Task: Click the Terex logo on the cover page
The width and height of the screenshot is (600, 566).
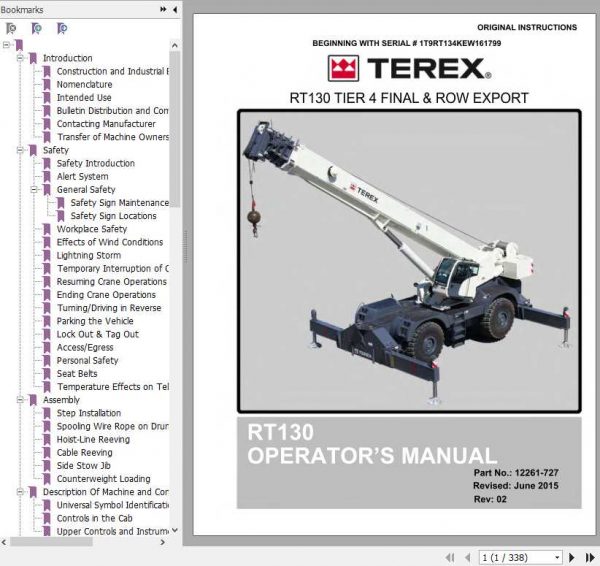Action: coord(409,69)
